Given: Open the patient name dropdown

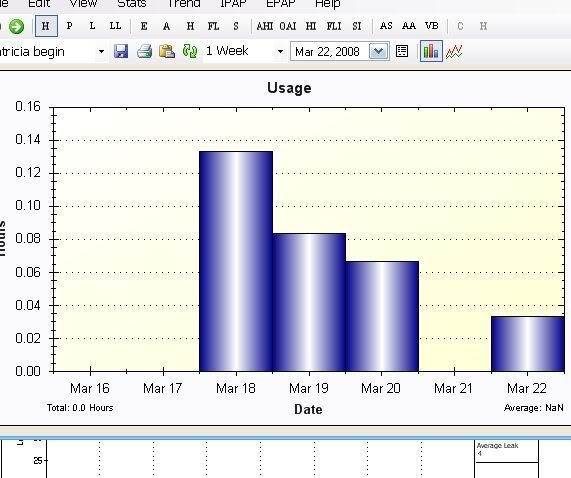Looking at the screenshot, I should click(x=101, y=51).
